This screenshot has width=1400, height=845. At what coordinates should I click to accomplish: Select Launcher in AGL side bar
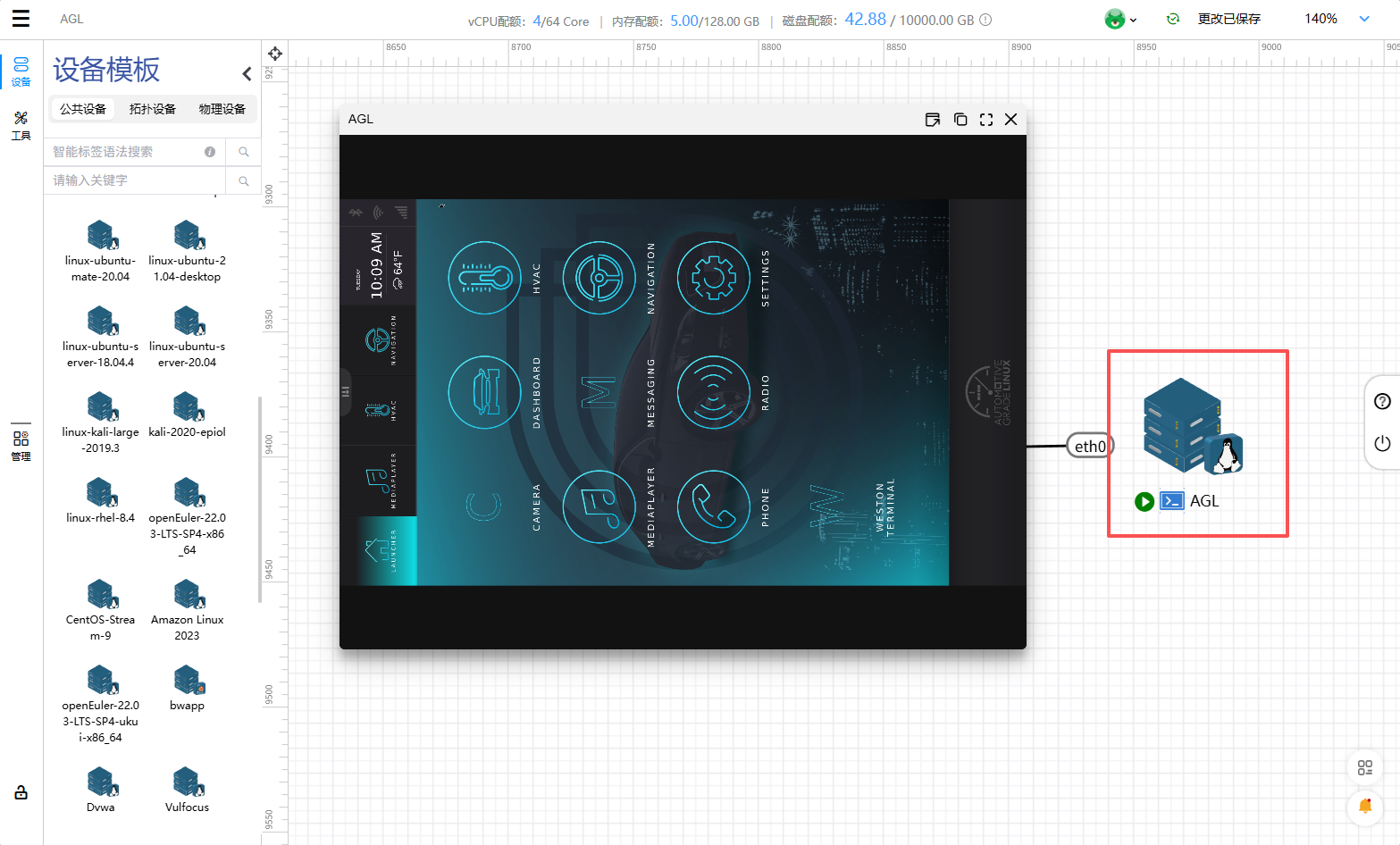(x=379, y=550)
